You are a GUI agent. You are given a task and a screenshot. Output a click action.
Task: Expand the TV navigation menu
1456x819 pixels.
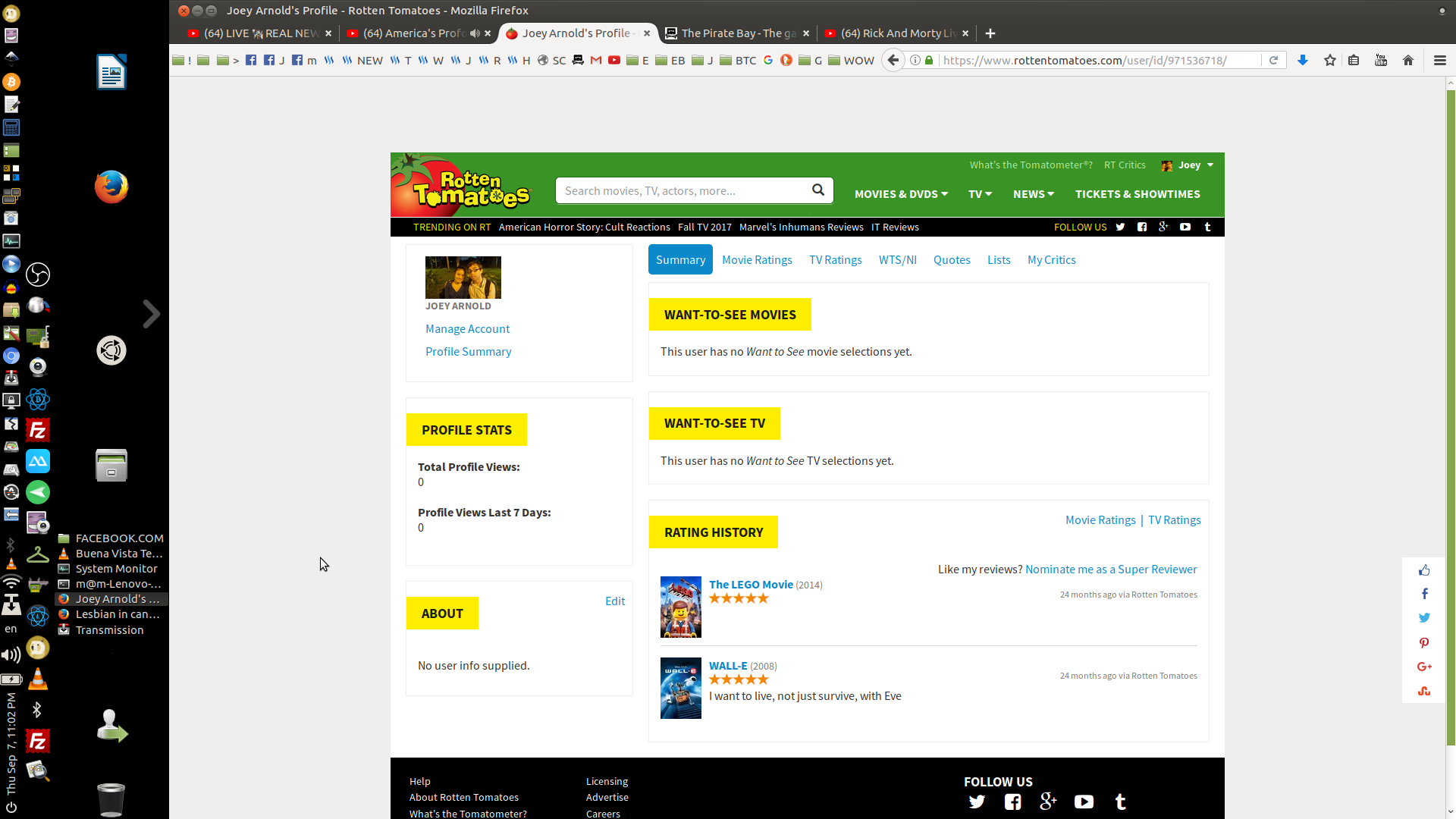click(980, 194)
